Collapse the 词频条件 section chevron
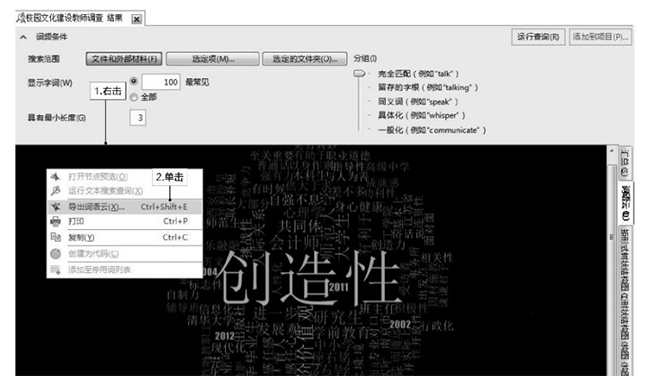This screenshot has height=376, width=650. (24, 37)
